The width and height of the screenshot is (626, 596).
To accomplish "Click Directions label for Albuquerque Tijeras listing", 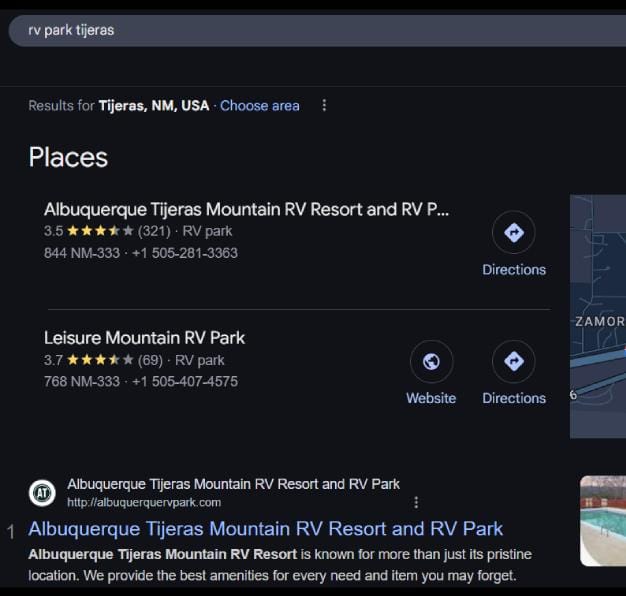I will [x=514, y=270].
